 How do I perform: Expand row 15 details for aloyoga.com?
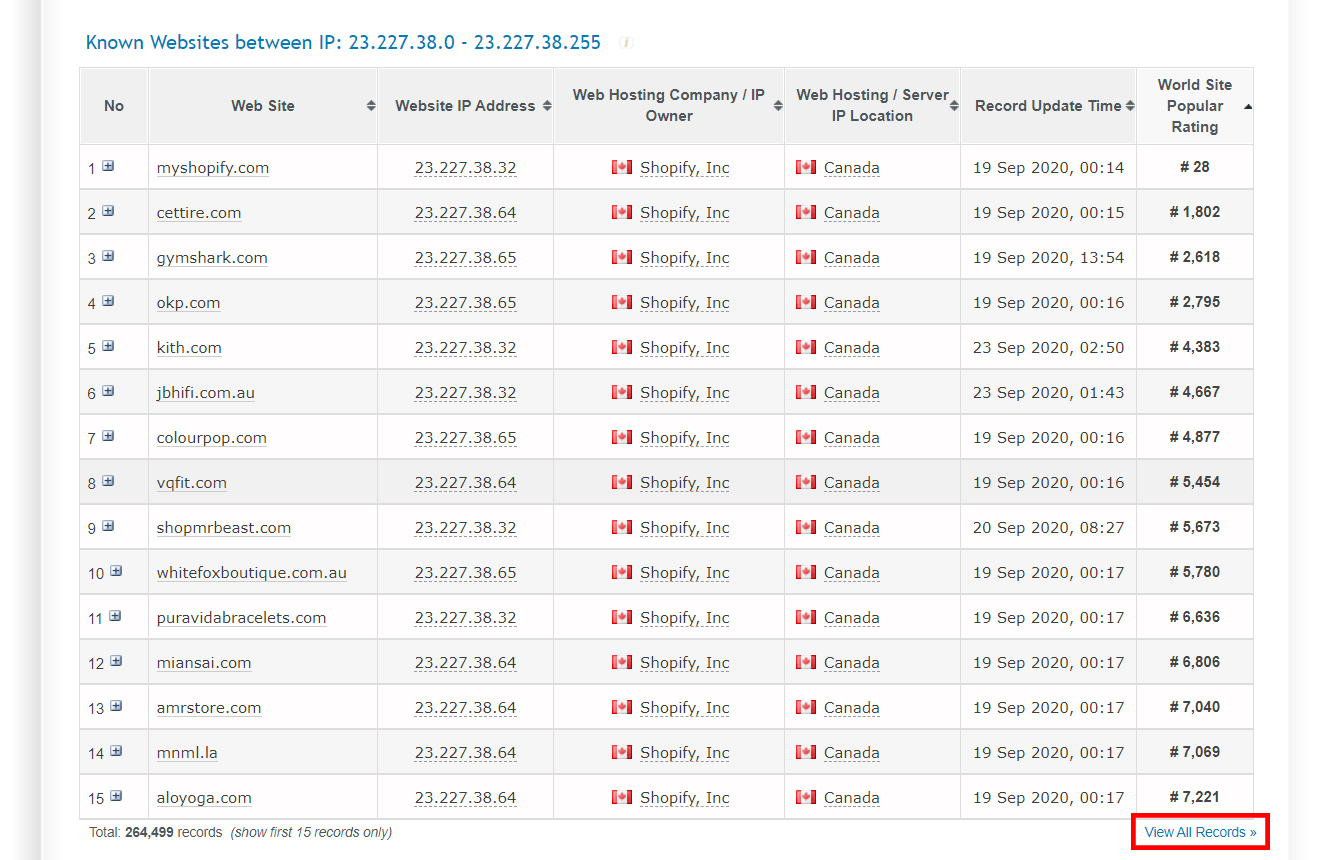[116, 796]
